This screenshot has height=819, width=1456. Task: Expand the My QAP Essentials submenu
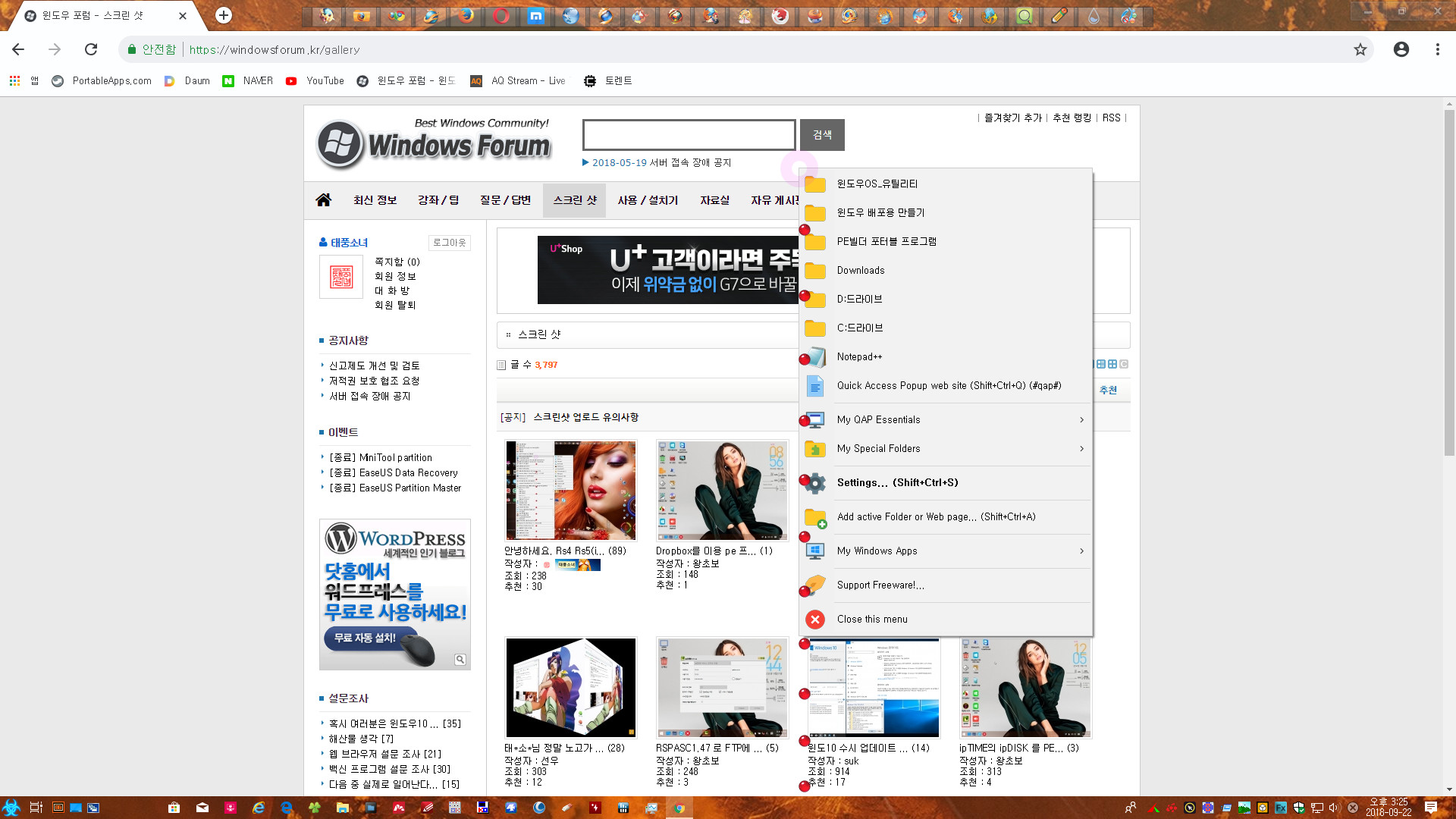pos(946,419)
